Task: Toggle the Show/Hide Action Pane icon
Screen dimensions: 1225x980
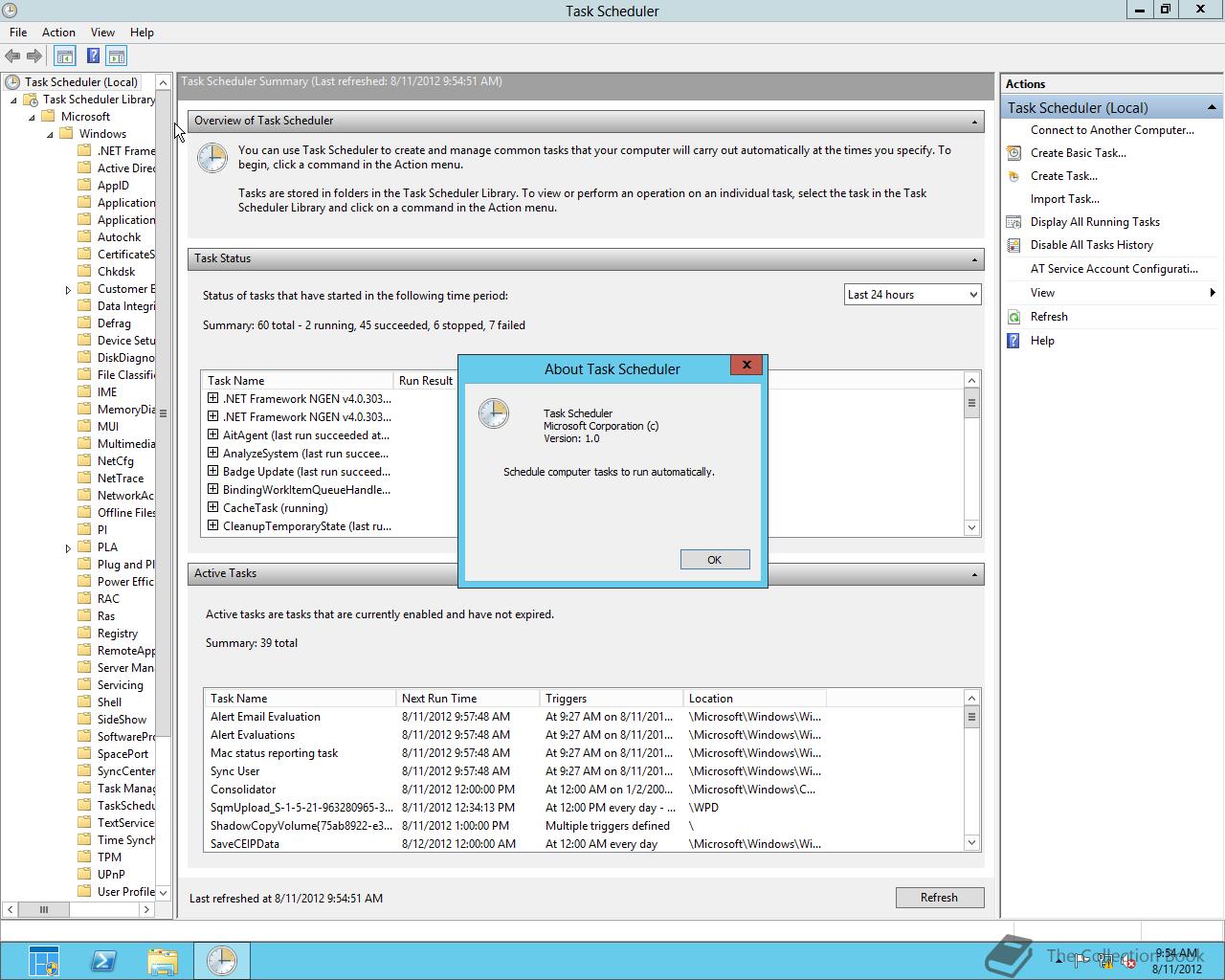Action: pos(117,56)
